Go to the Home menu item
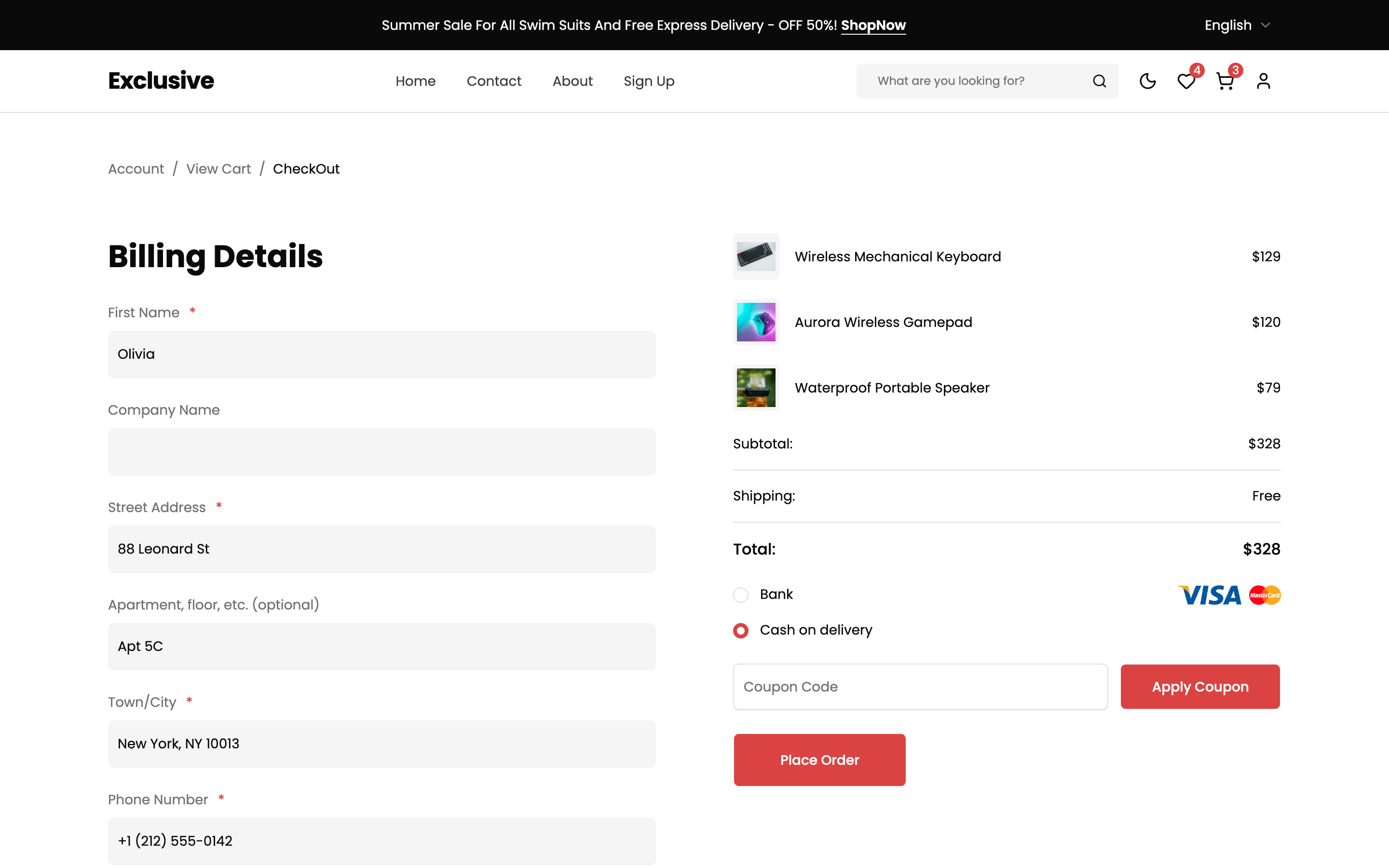Image resolution: width=1389 pixels, height=868 pixels. pyautogui.click(x=416, y=81)
